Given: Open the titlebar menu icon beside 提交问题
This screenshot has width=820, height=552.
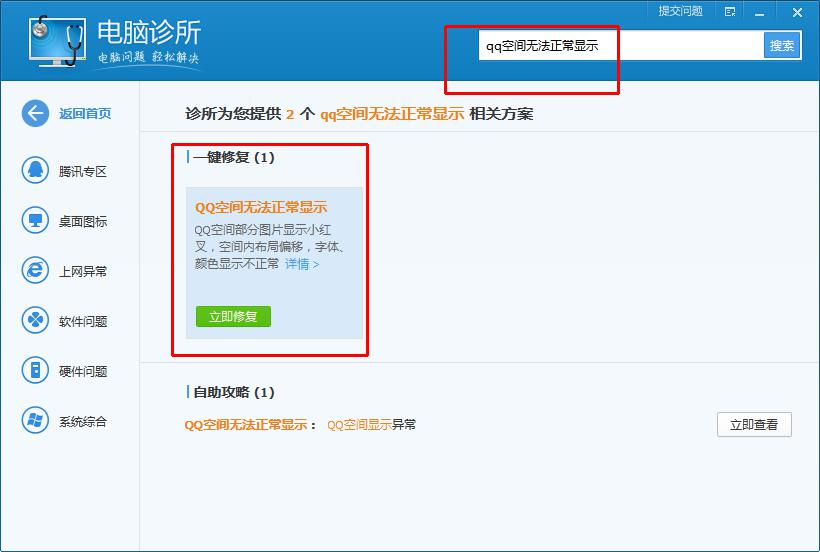Looking at the screenshot, I should tap(730, 12).
